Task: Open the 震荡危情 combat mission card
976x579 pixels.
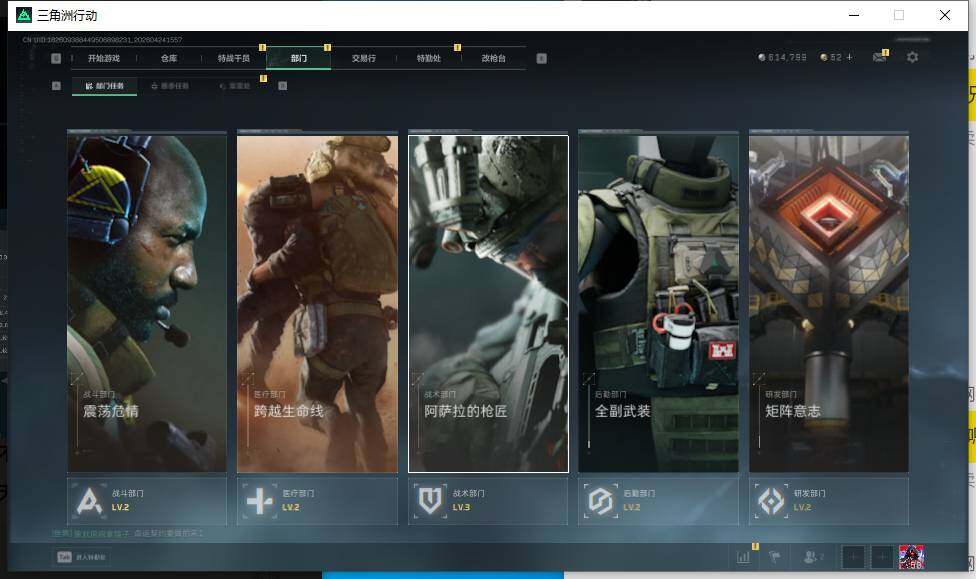Action: [147, 304]
